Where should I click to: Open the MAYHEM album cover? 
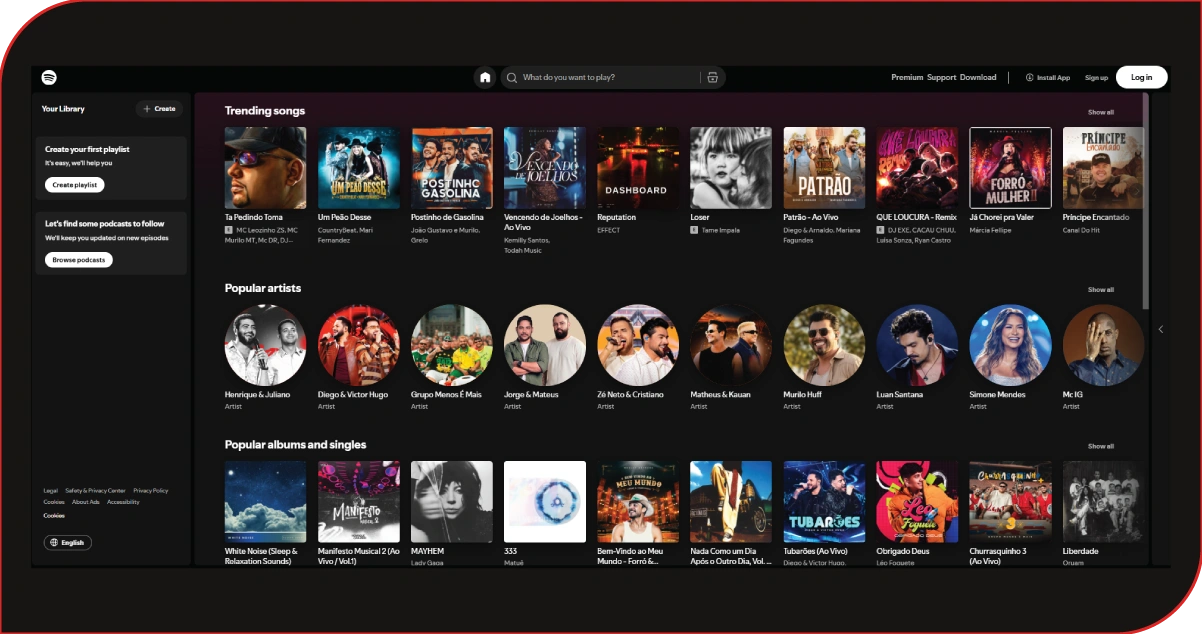452,502
